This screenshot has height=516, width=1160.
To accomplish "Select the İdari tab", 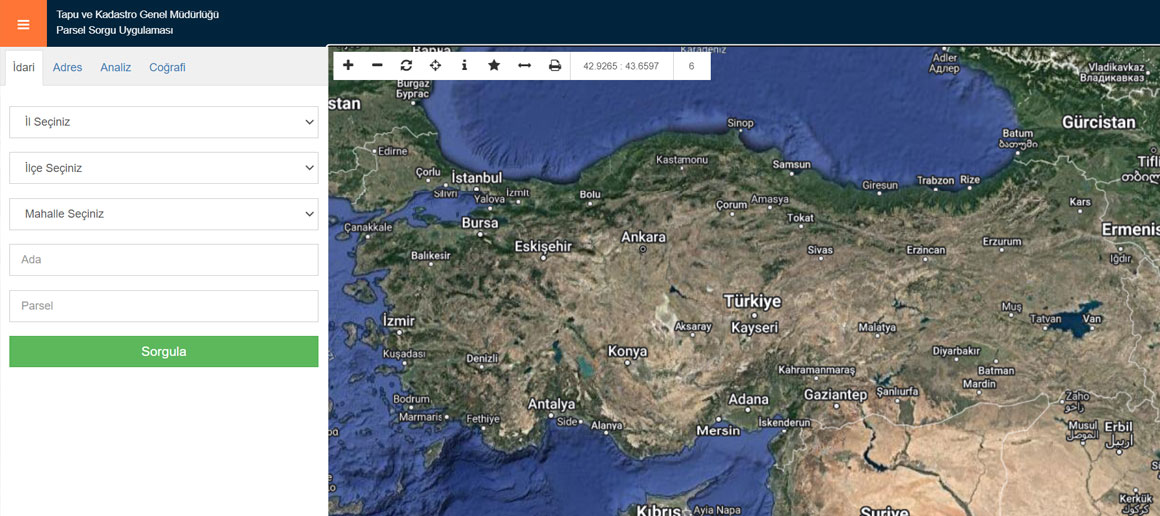I will tap(23, 68).
